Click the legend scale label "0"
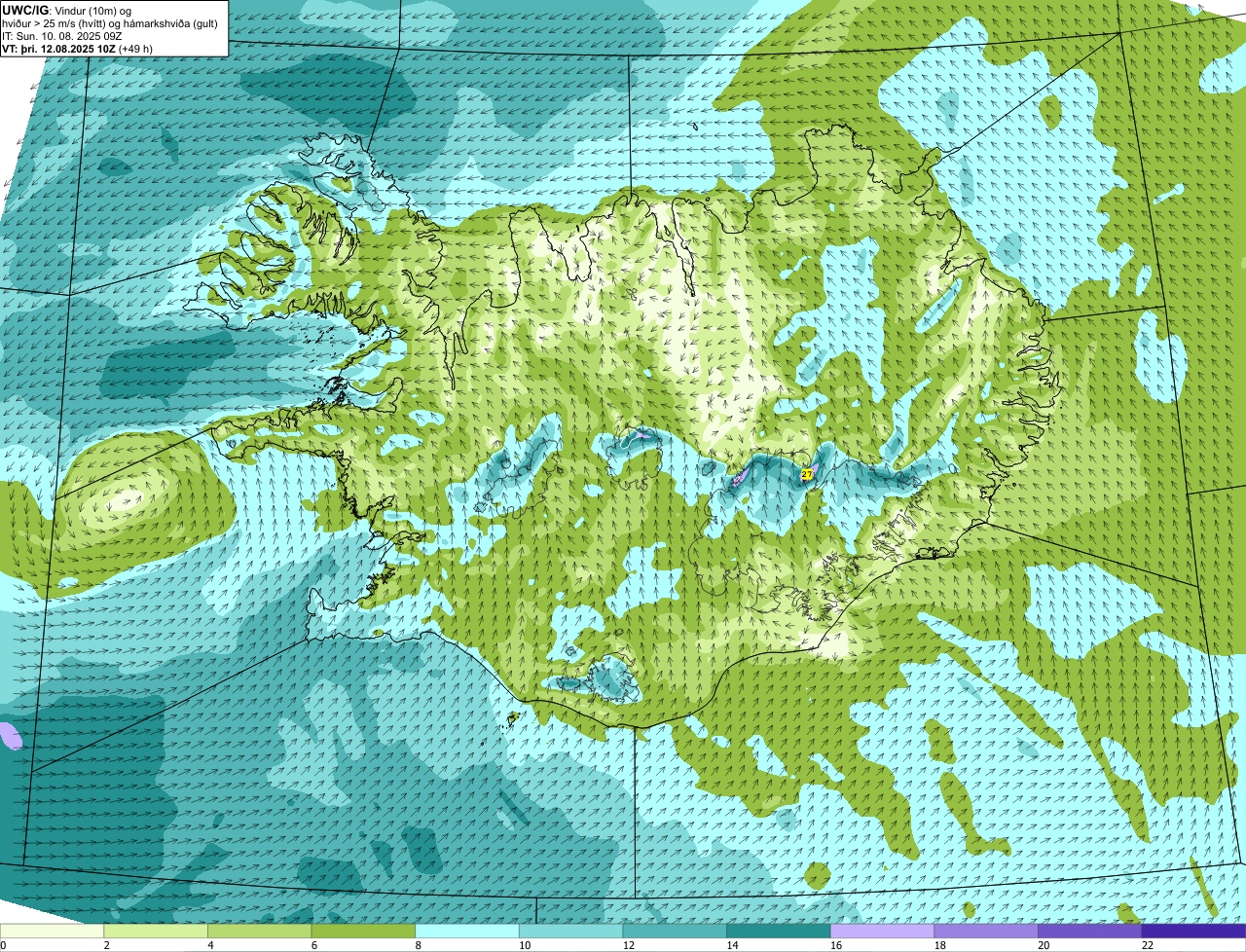This screenshot has width=1246, height=952. (x=3, y=945)
